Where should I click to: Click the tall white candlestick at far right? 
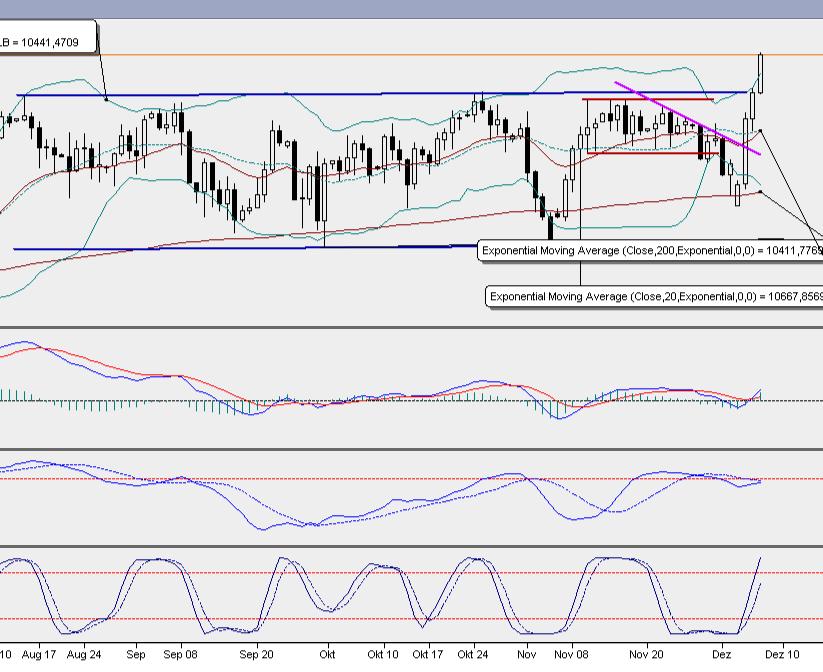click(760, 75)
